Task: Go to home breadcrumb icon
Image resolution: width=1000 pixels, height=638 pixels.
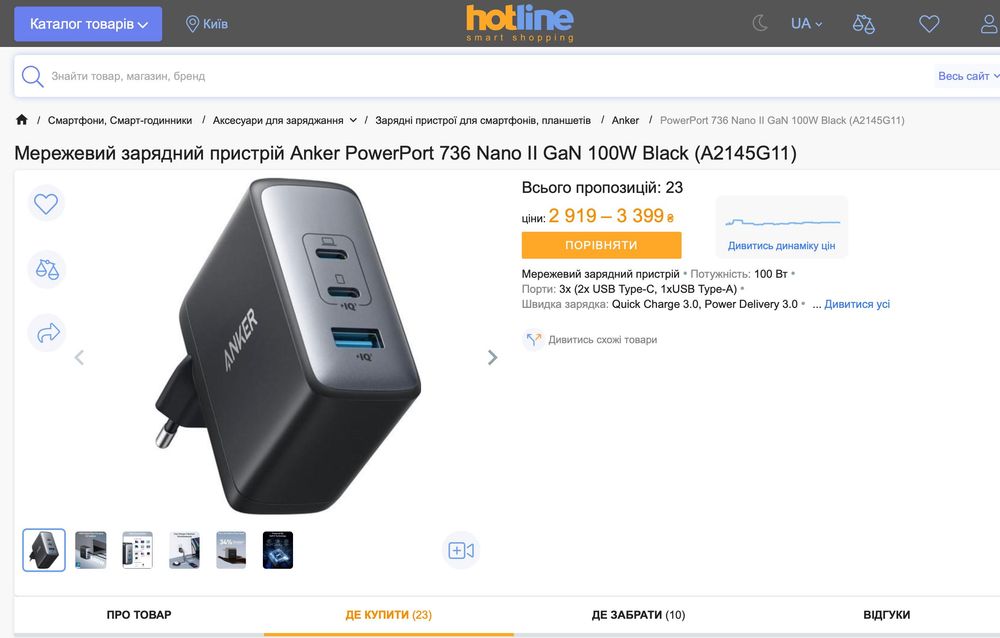Action: click(x=22, y=119)
